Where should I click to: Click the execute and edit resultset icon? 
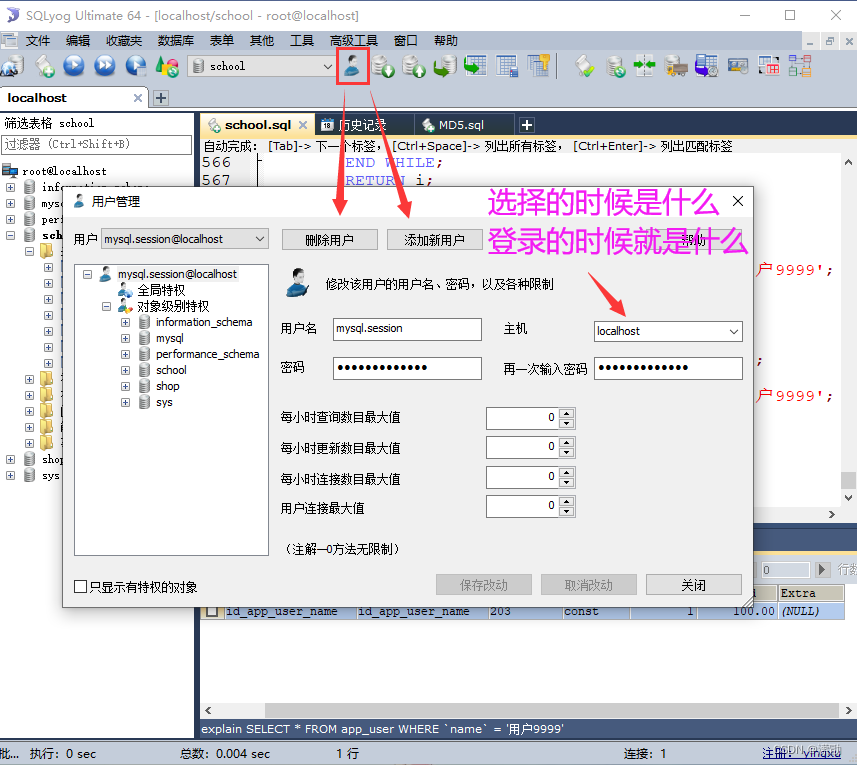(136, 66)
